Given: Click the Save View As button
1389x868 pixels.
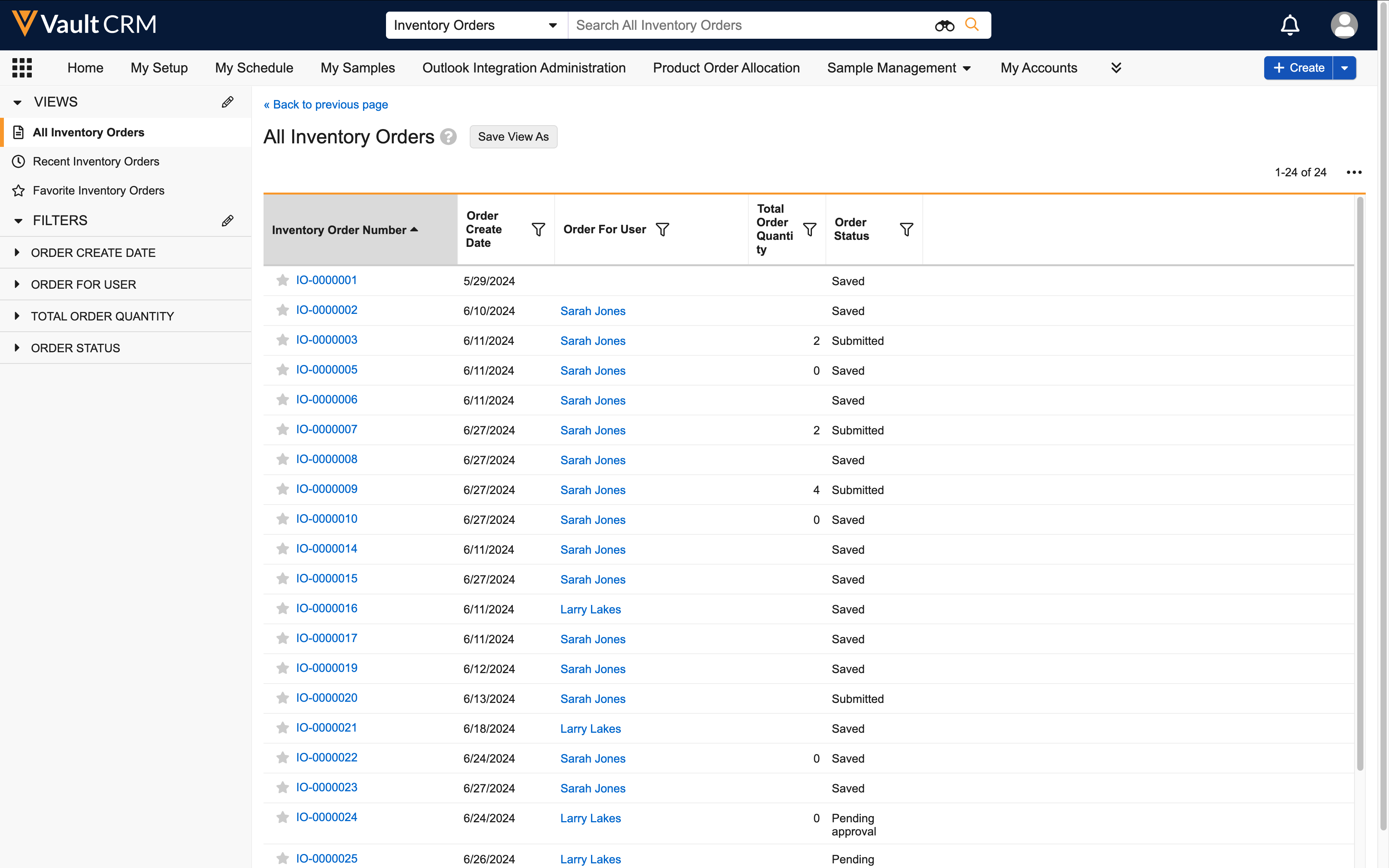Looking at the screenshot, I should click(513, 137).
